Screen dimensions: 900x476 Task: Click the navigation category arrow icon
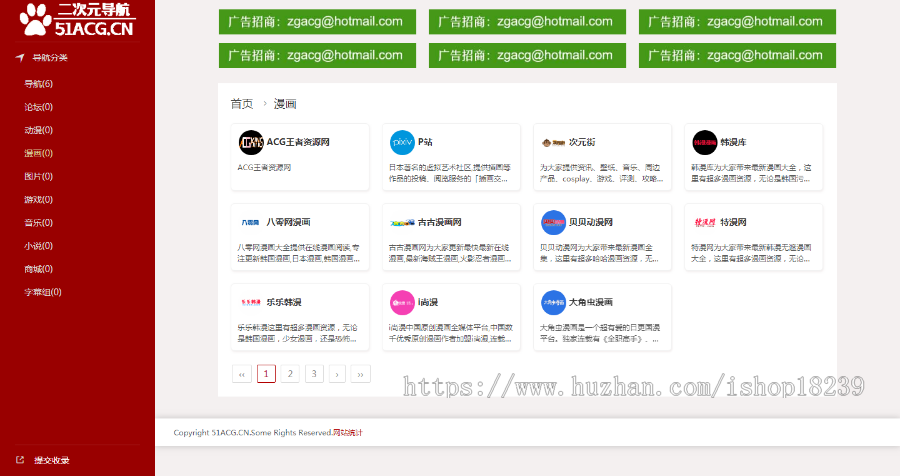pyautogui.click(x=20, y=57)
